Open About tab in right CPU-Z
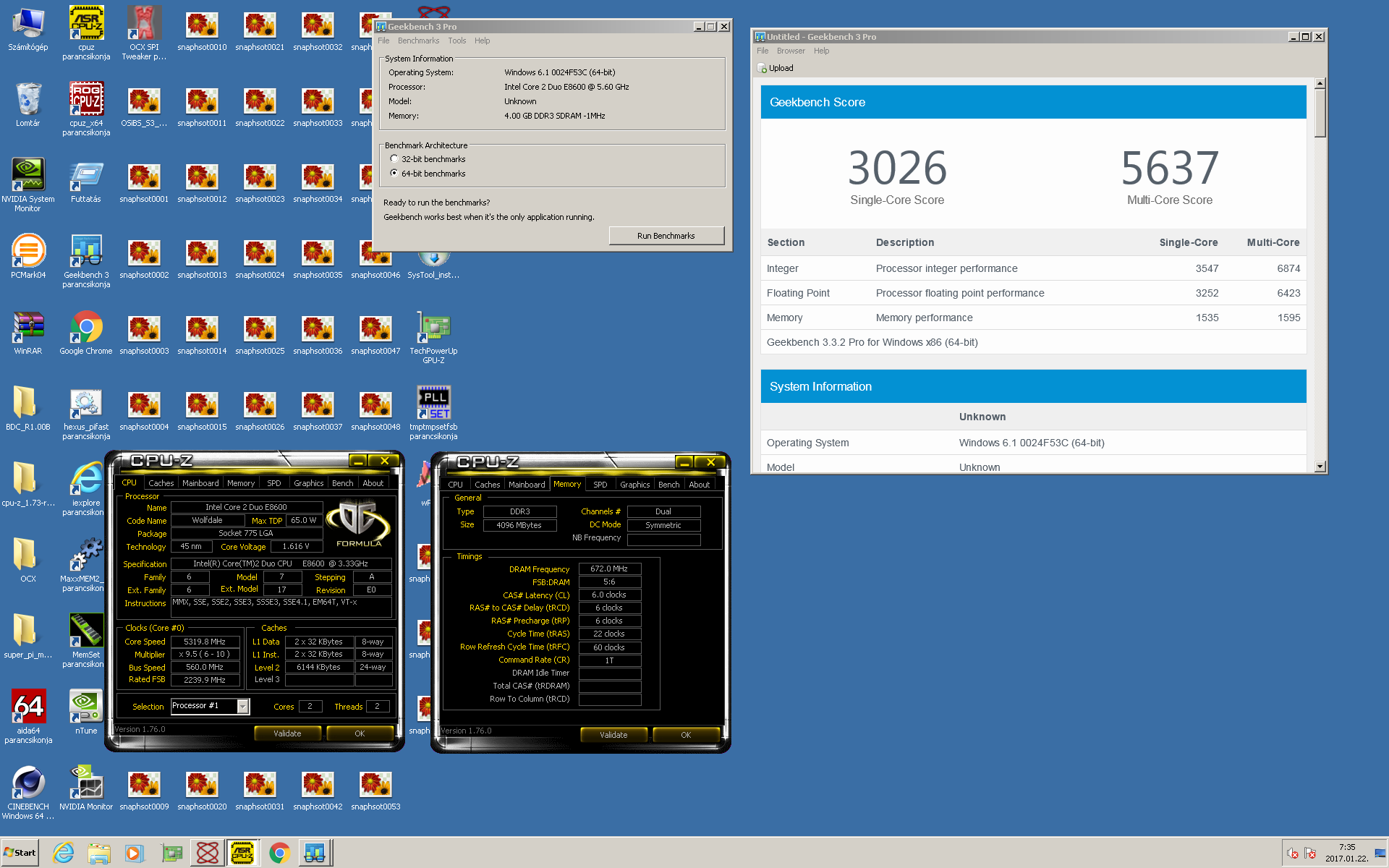1389x868 pixels. (x=699, y=485)
